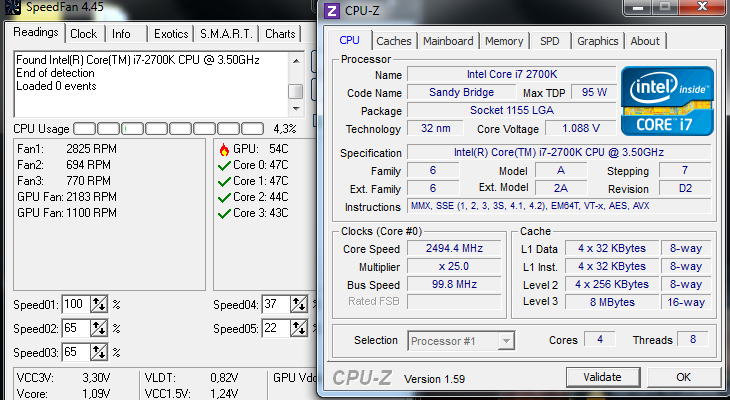Open the SpeedFan Info tab
The image size is (730, 400).
pos(121,34)
